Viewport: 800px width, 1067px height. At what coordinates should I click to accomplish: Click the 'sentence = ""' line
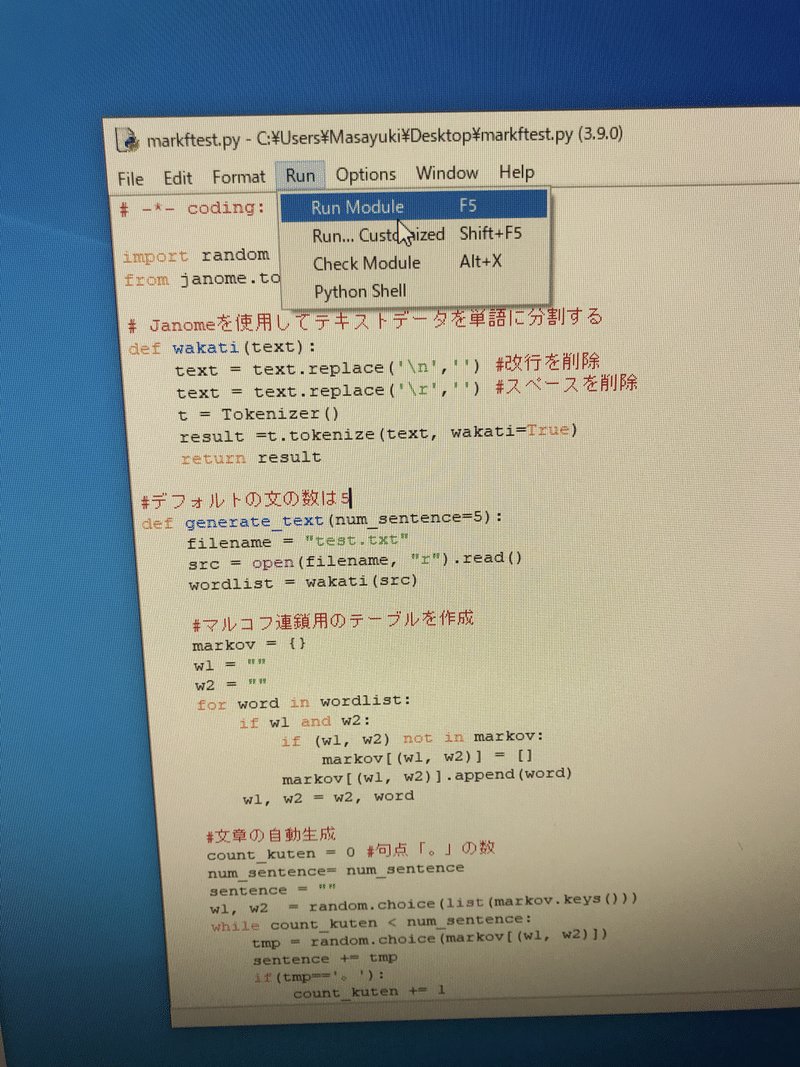tap(272, 889)
